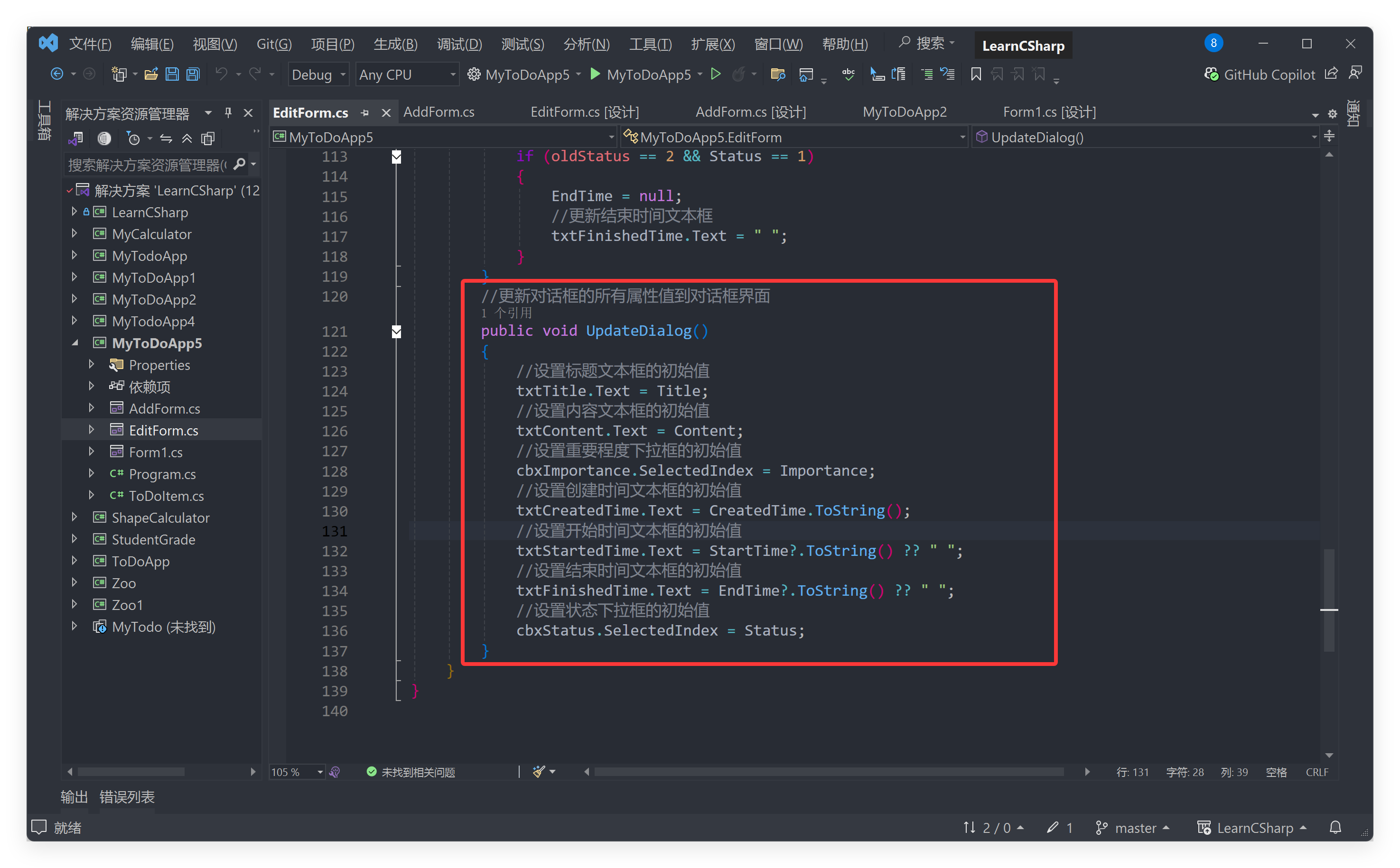Open the Any CPU platform dropdown
The height and width of the screenshot is (868, 1400).
click(x=407, y=74)
